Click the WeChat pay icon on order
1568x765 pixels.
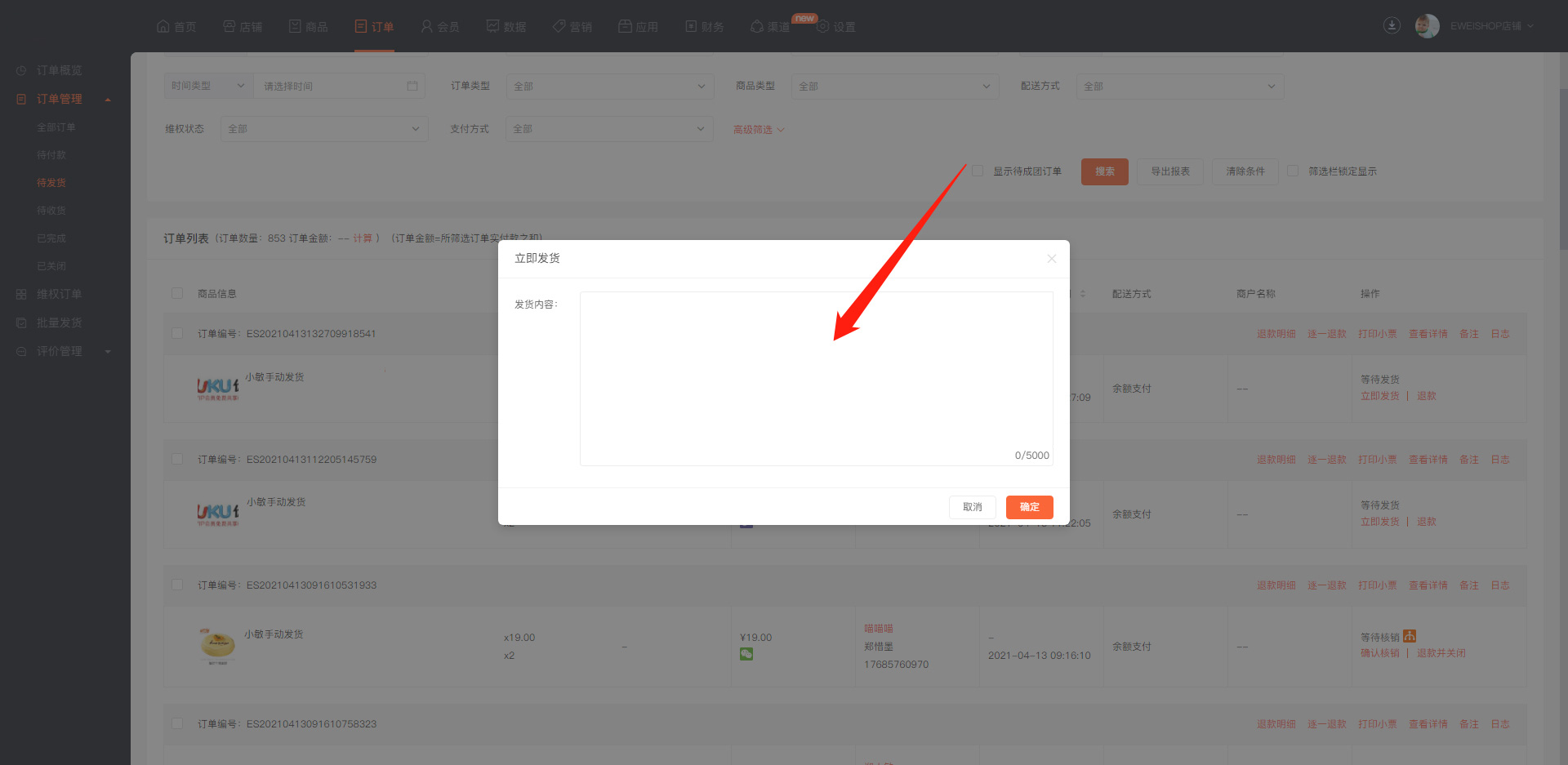746,654
